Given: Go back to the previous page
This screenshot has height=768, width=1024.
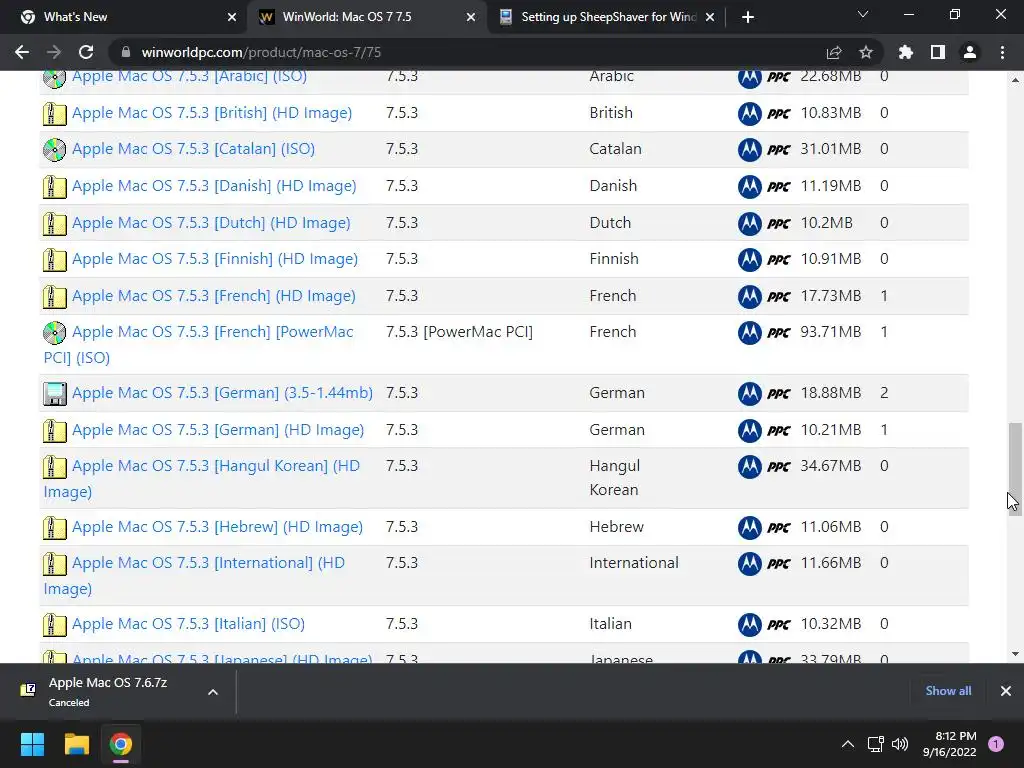Looking at the screenshot, I should [x=22, y=52].
